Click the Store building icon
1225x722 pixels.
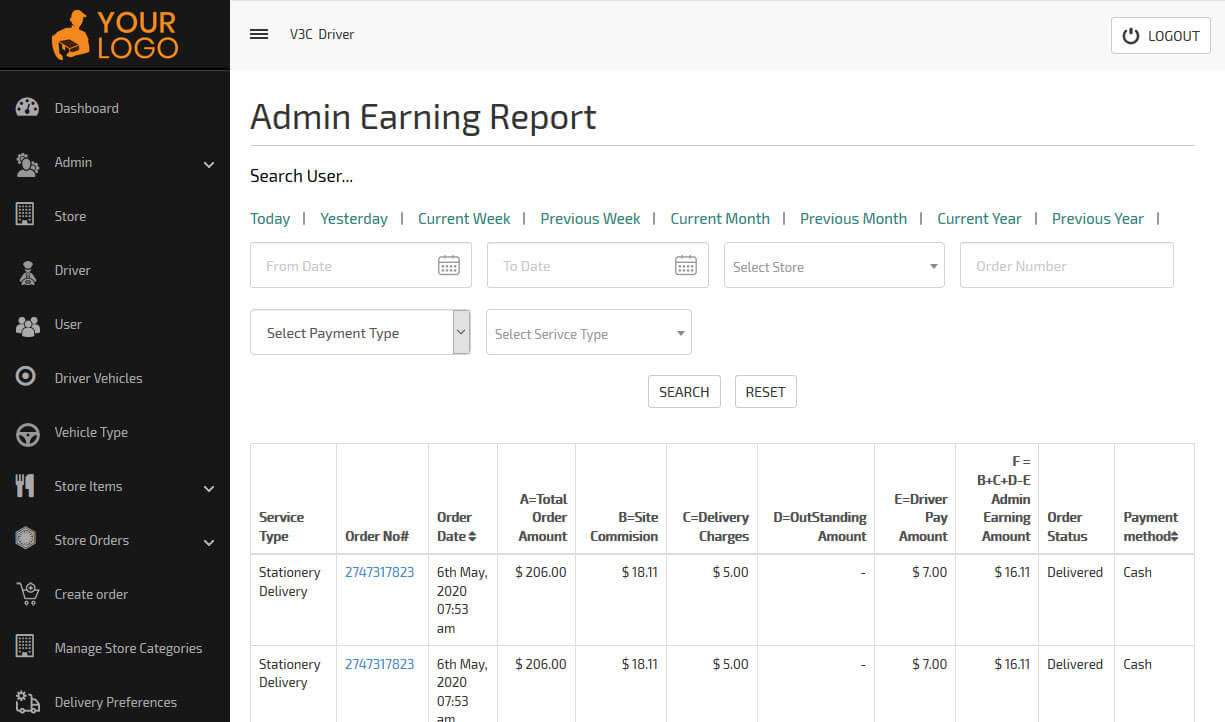[x=26, y=215]
